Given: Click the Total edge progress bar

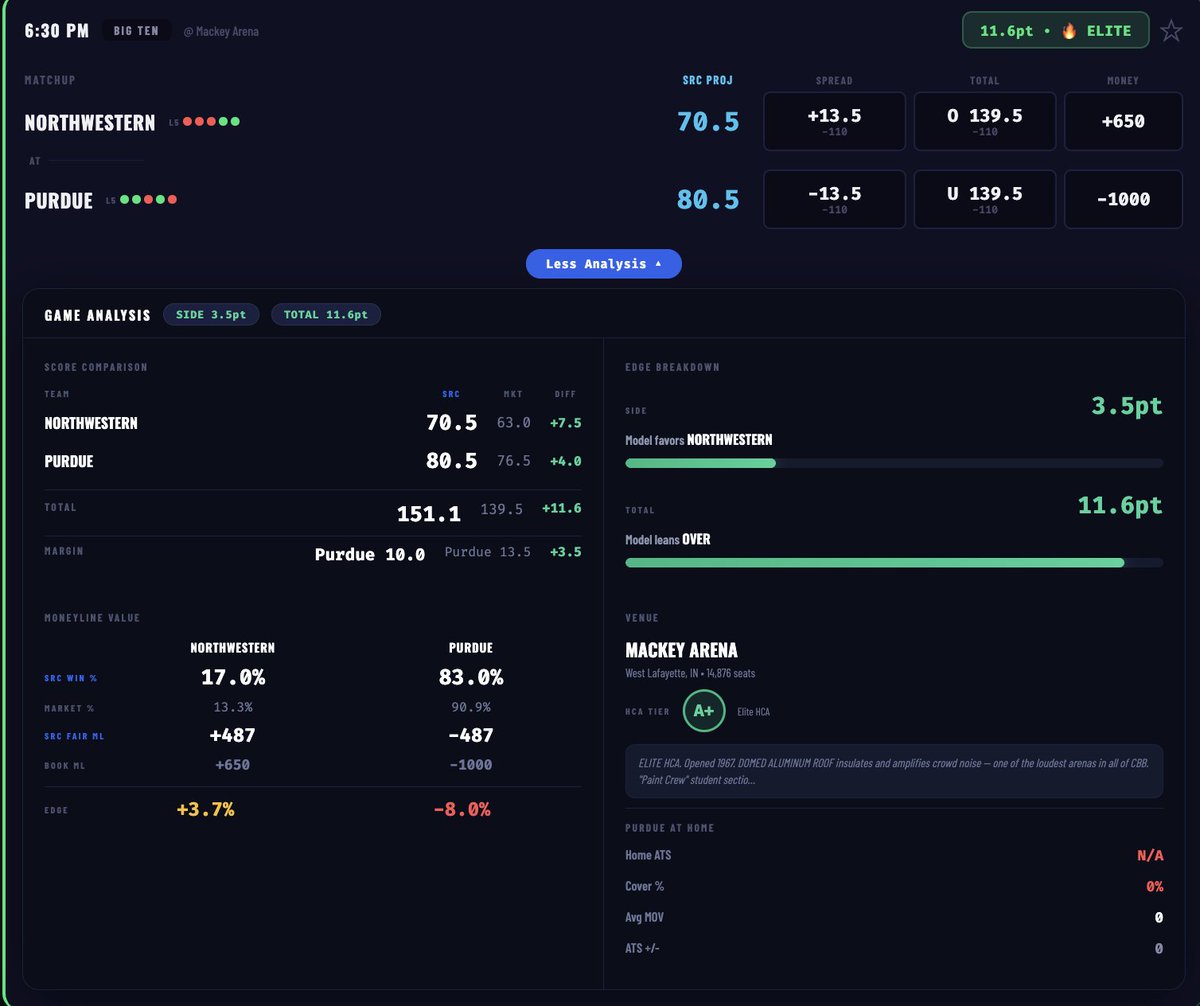Looking at the screenshot, I should coord(894,563).
